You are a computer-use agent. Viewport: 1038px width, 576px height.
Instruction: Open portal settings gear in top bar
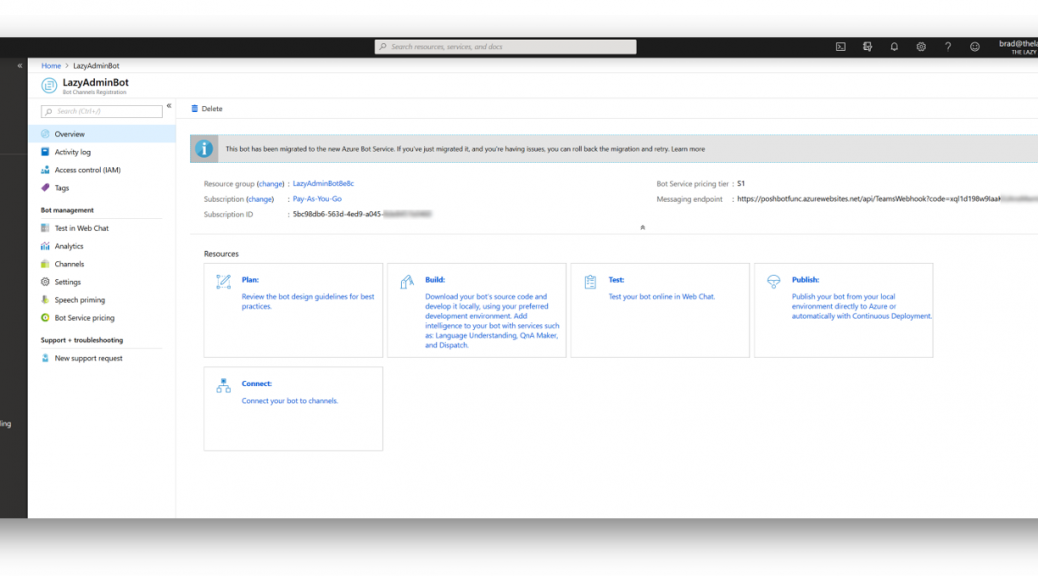pos(921,47)
